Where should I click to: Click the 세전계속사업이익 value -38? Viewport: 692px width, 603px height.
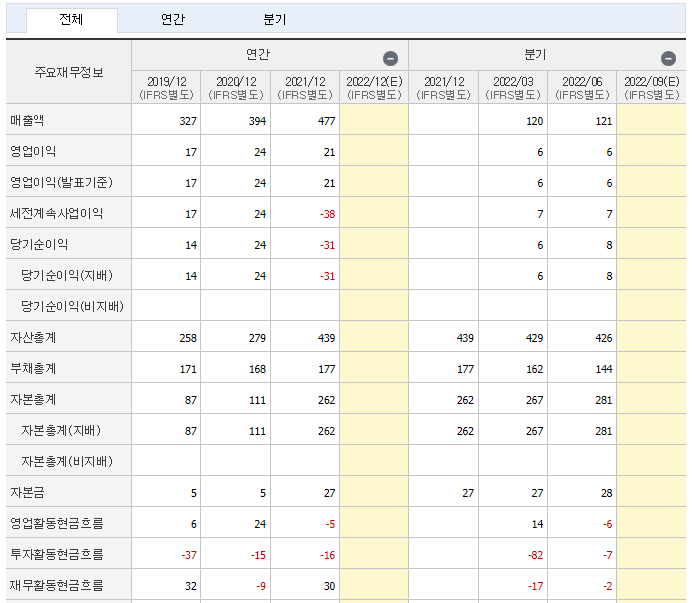click(327, 214)
